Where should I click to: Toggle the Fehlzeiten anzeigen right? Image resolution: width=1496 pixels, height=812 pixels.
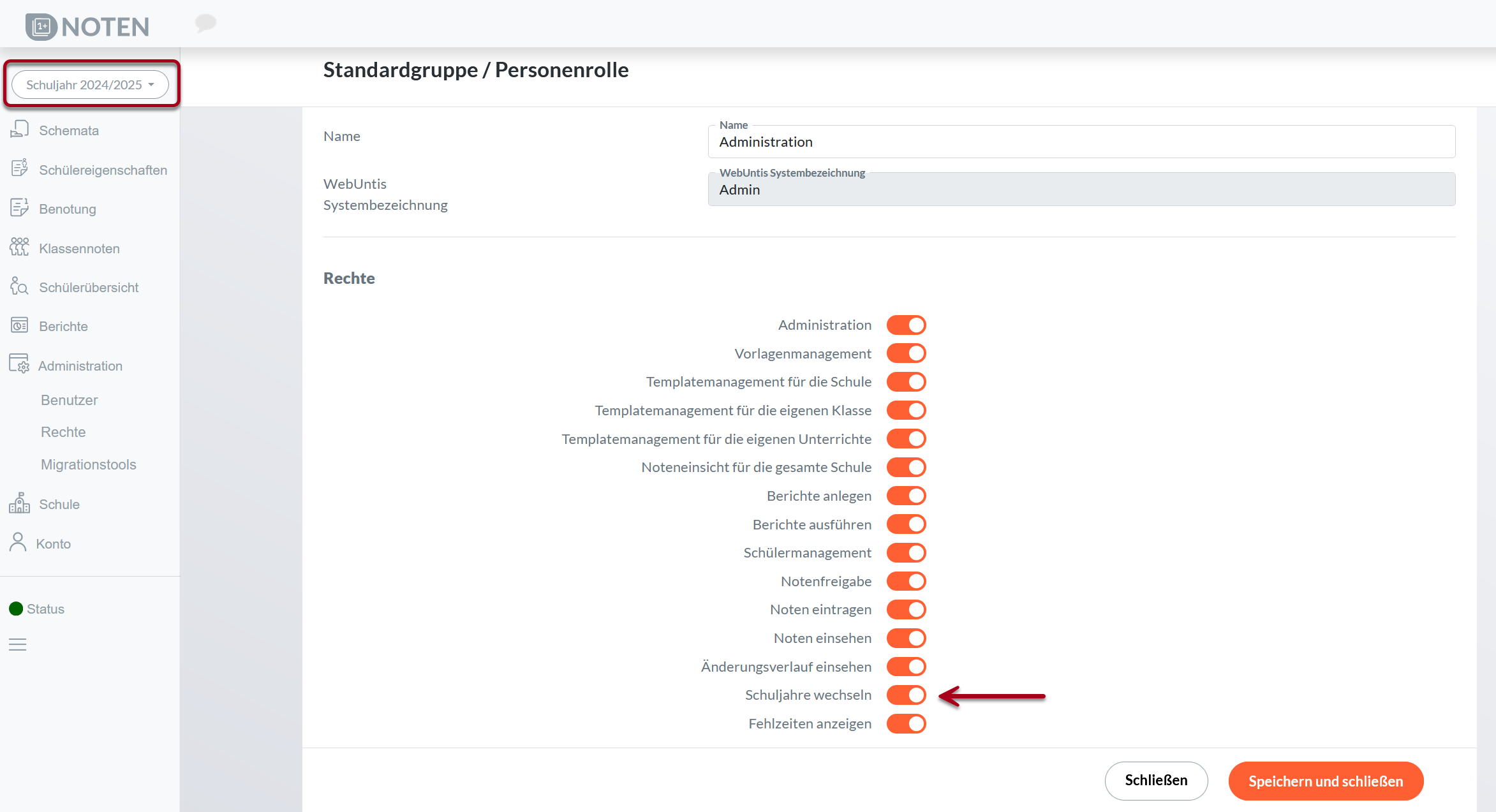(x=906, y=724)
